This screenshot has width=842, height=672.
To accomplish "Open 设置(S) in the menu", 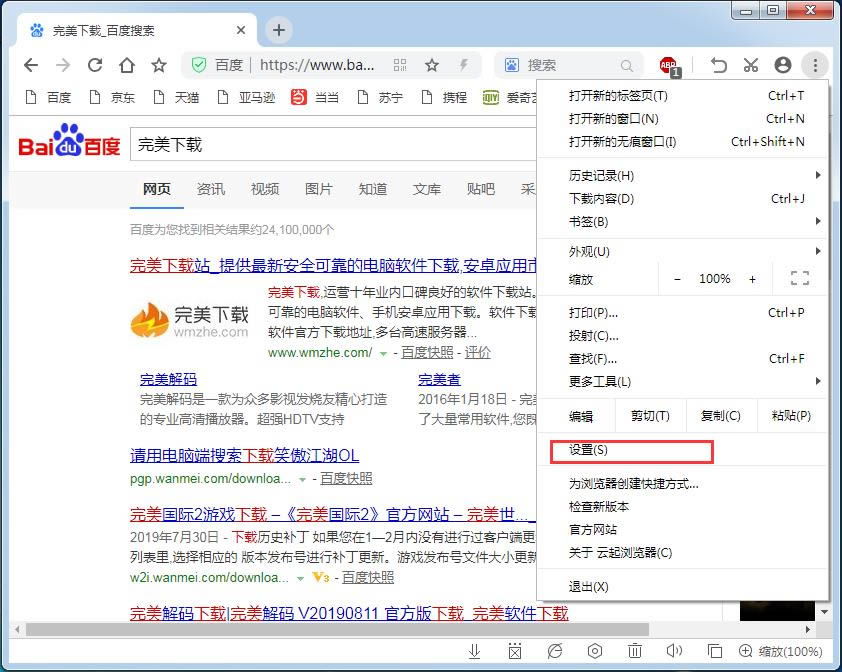I will pyautogui.click(x=682, y=450).
